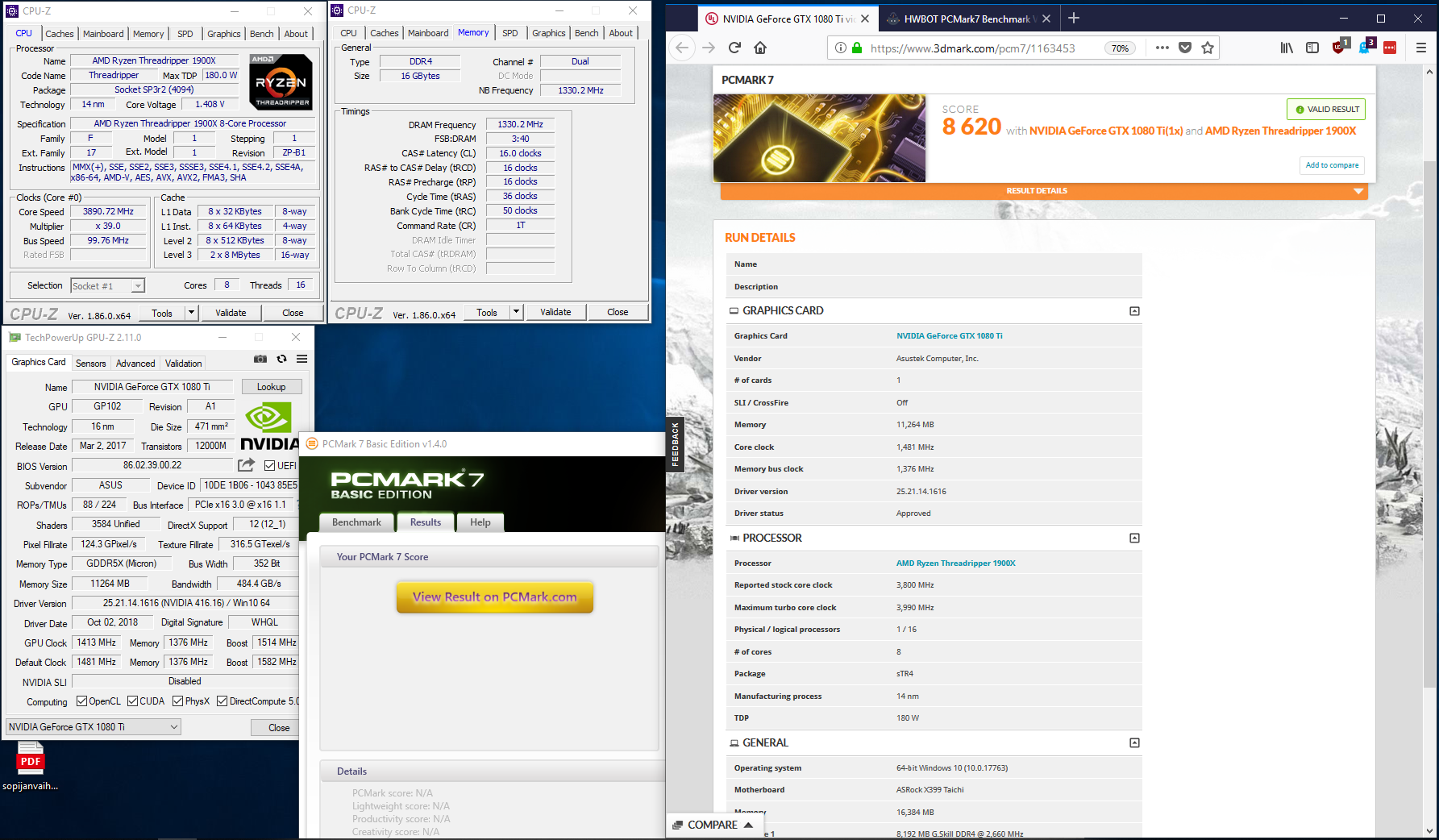Click View Result on PCMark.com button
The width and height of the screenshot is (1439, 840).
point(495,597)
